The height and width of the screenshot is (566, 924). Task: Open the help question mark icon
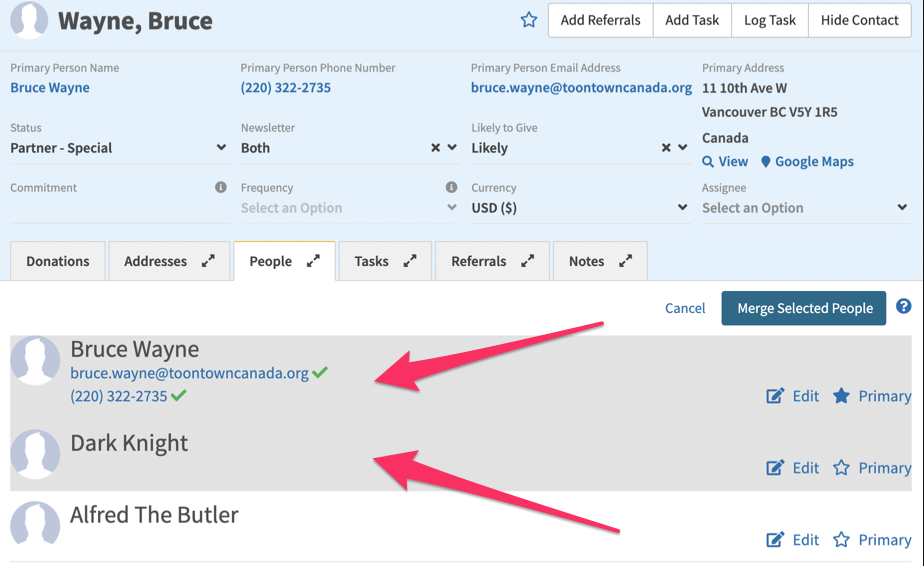tap(903, 307)
